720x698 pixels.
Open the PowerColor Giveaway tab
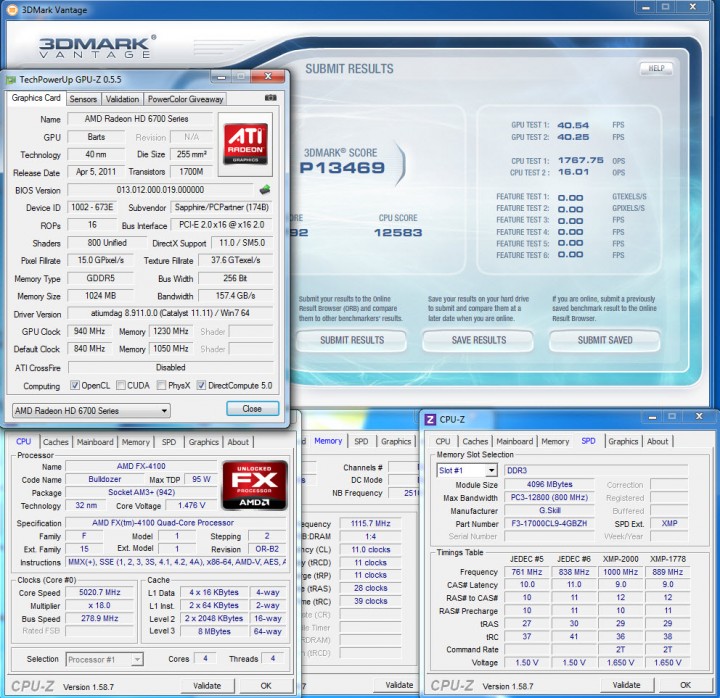(x=185, y=99)
